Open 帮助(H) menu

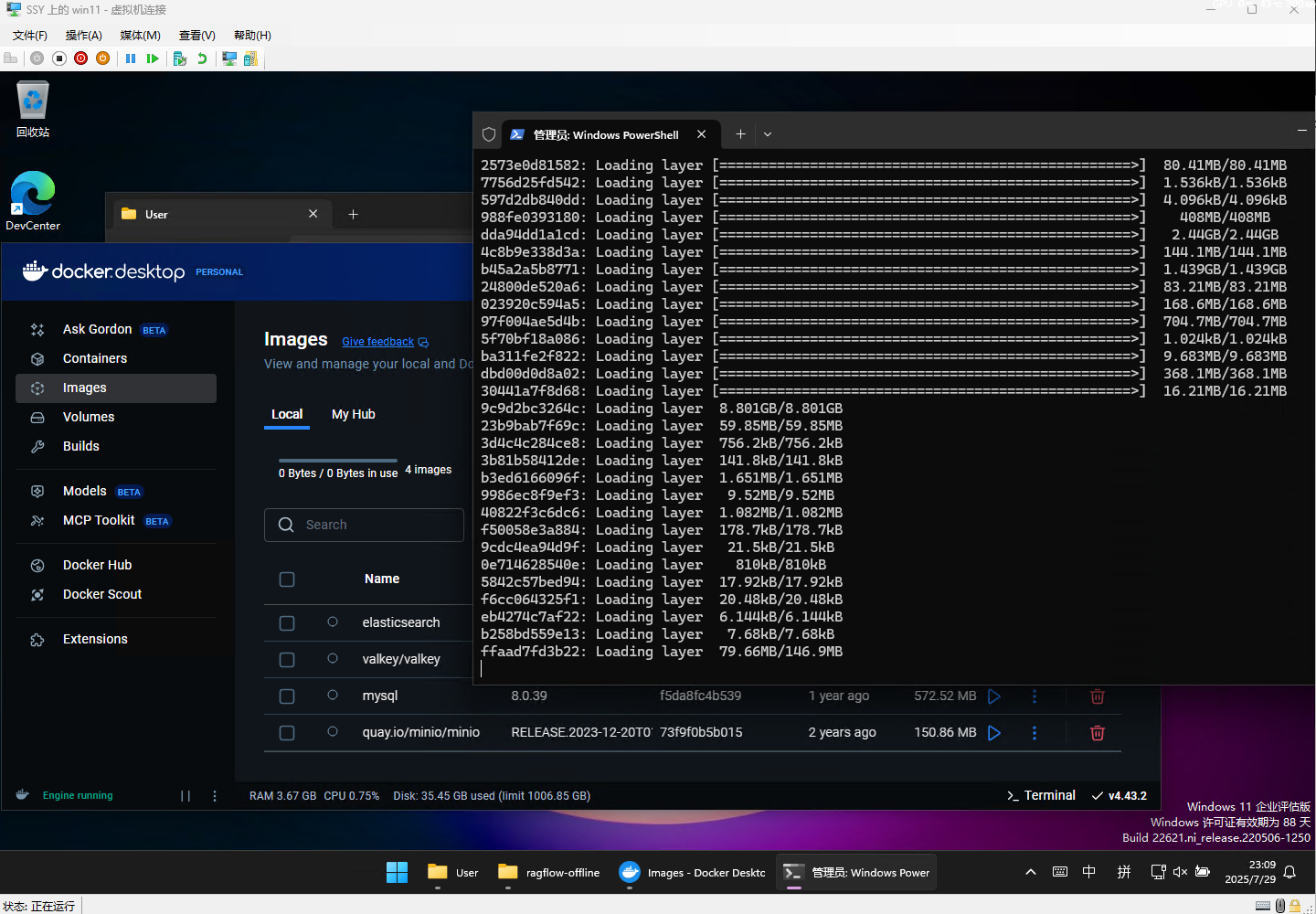coord(253,36)
